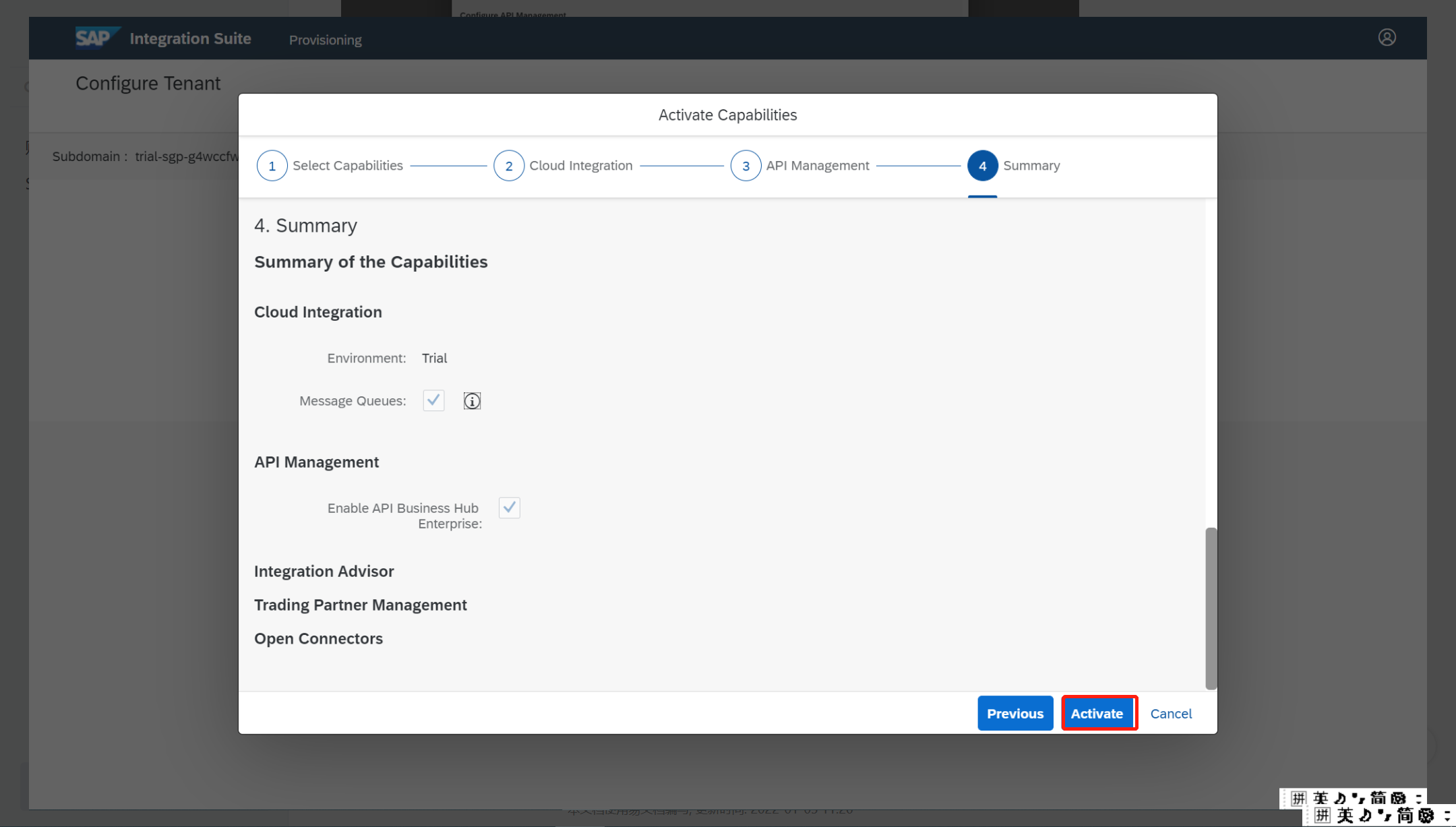Viewport: 1456px width, 827px height.
Task: Click the dialog vertical scrollbar
Action: coord(1211,608)
